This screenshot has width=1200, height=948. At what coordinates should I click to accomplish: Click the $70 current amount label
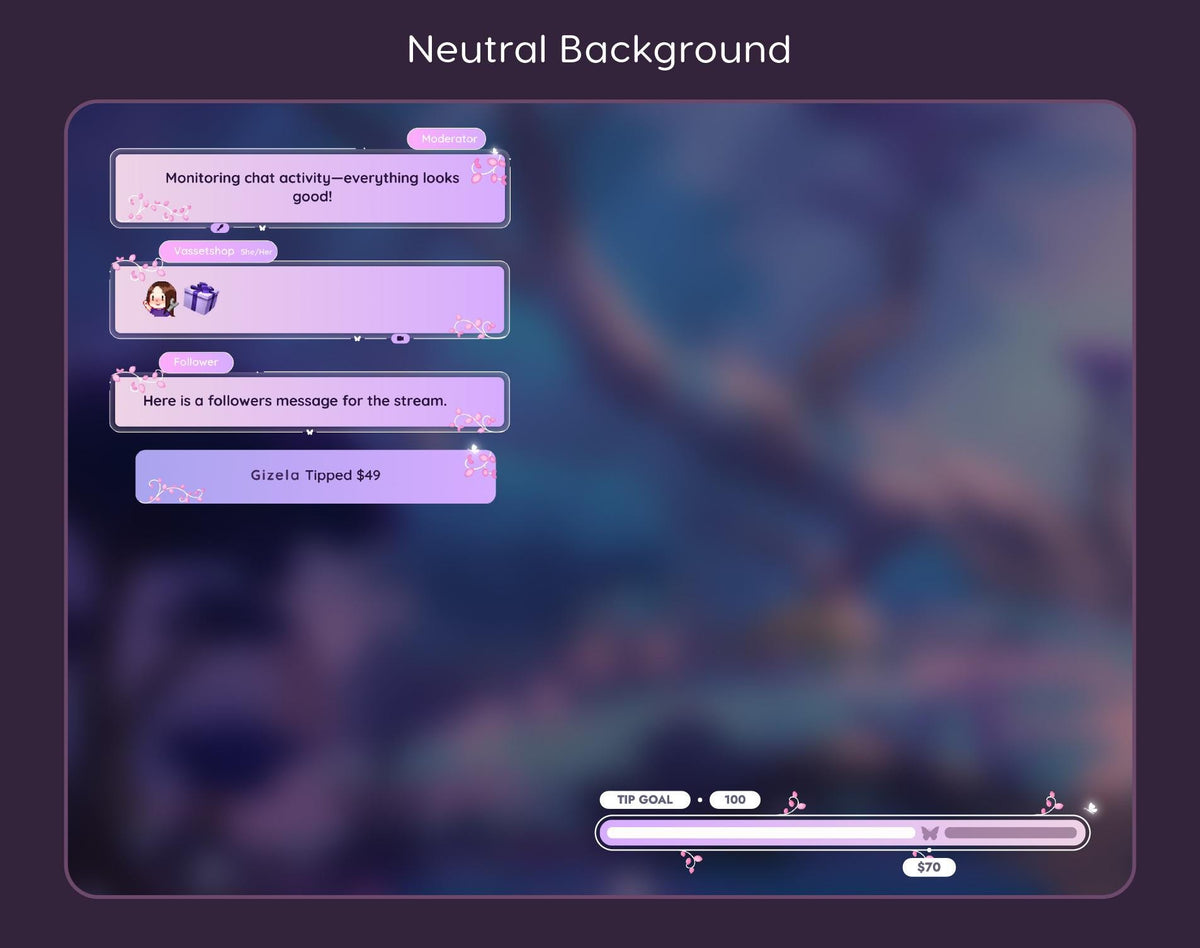pyautogui.click(x=929, y=867)
